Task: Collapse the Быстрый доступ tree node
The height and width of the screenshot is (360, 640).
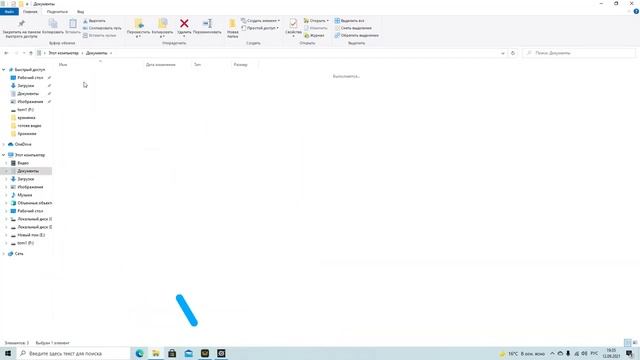Action: click(4, 70)
